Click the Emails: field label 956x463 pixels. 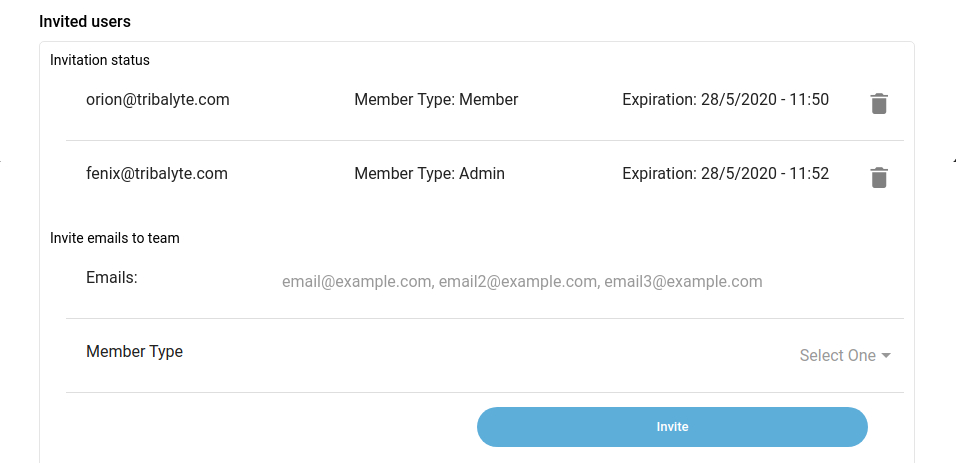tap(112, 278)
